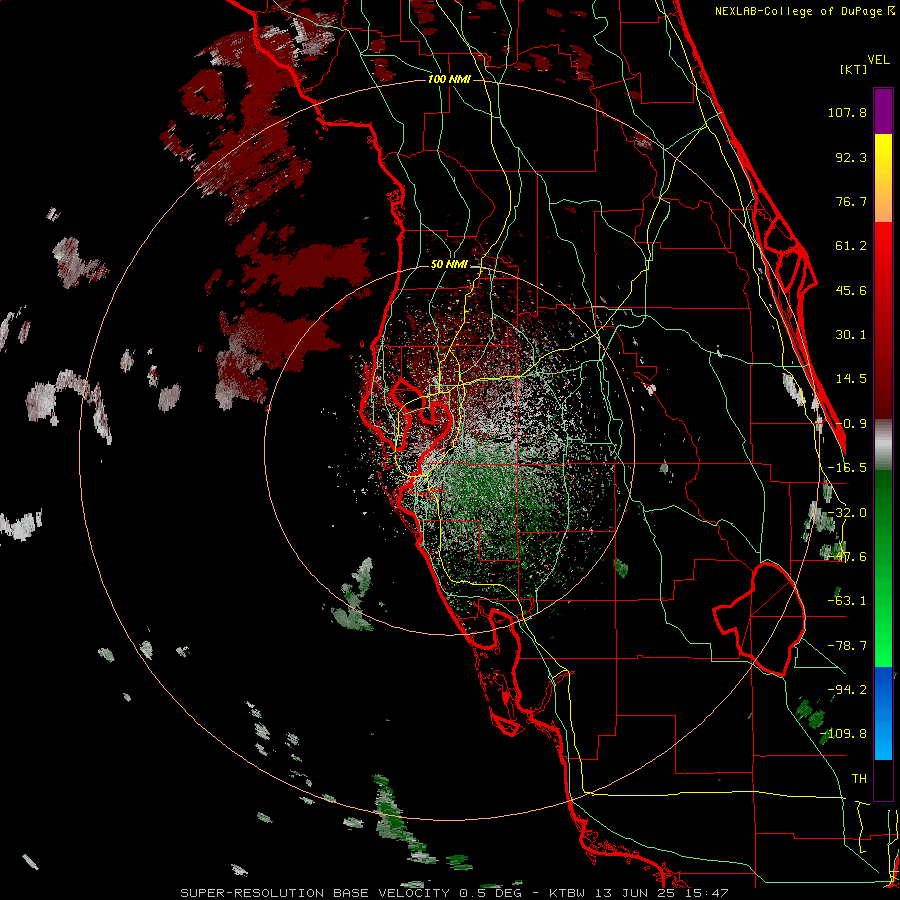
Task: Click the 107.8 velocity scale value
Action: click(847, 112)
